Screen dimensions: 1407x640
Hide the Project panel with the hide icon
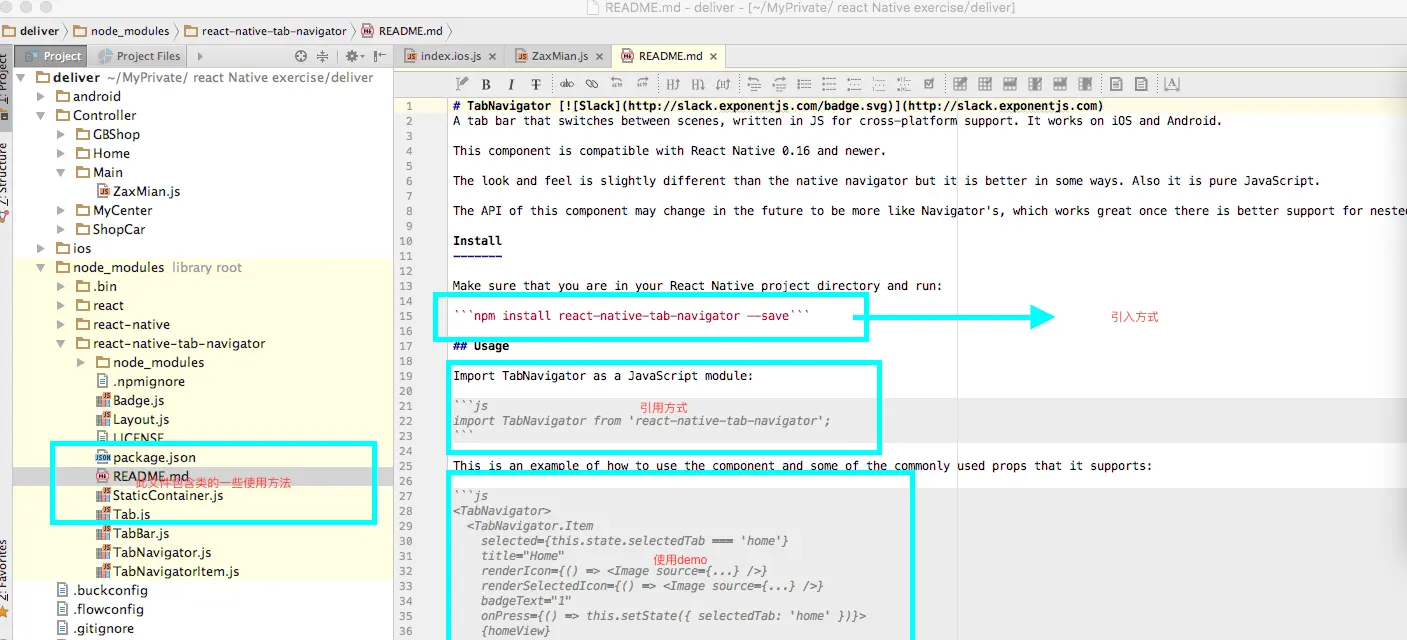[x=379, y=56]
